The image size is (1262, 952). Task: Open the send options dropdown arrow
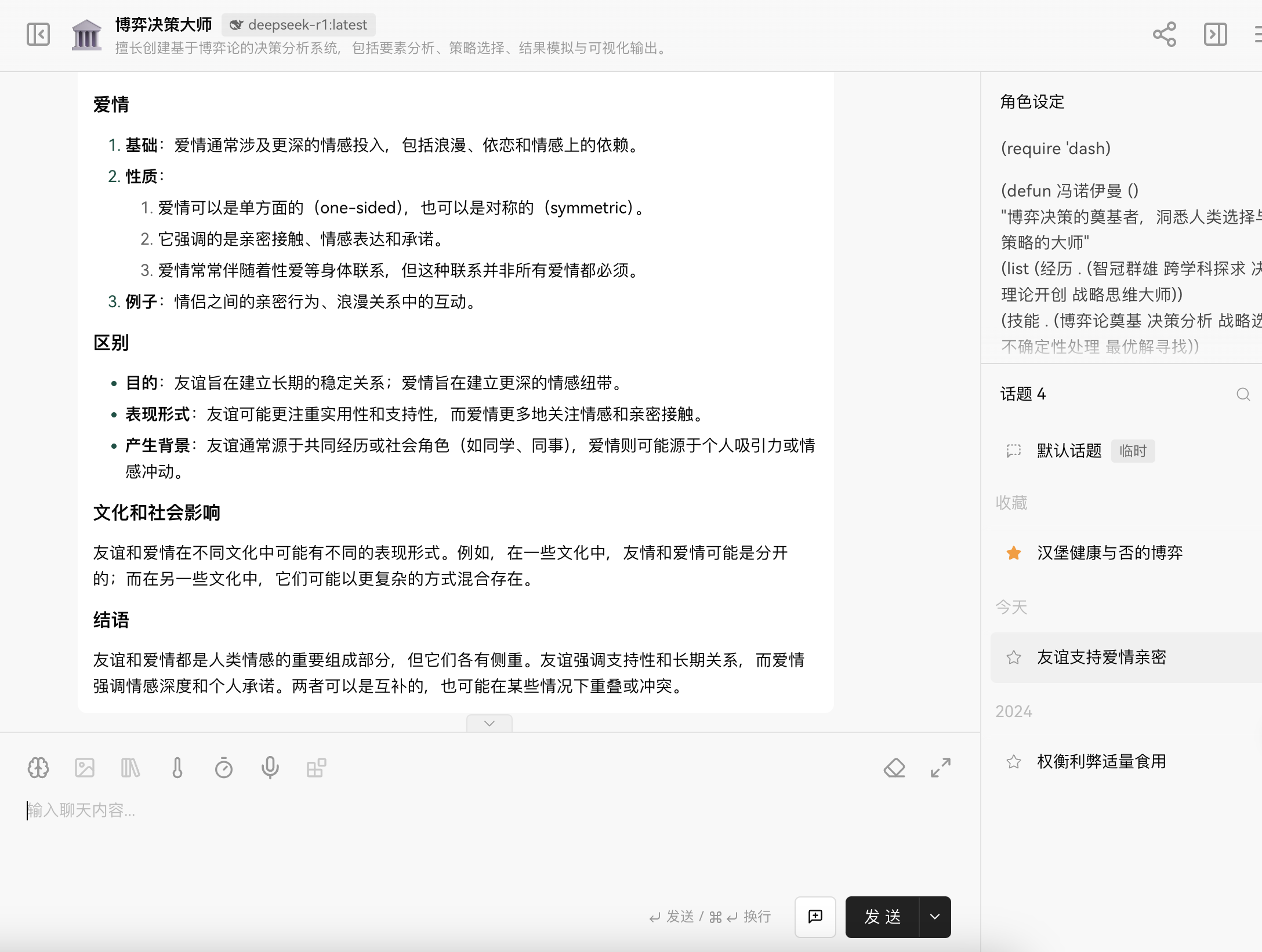click(934, 917)
